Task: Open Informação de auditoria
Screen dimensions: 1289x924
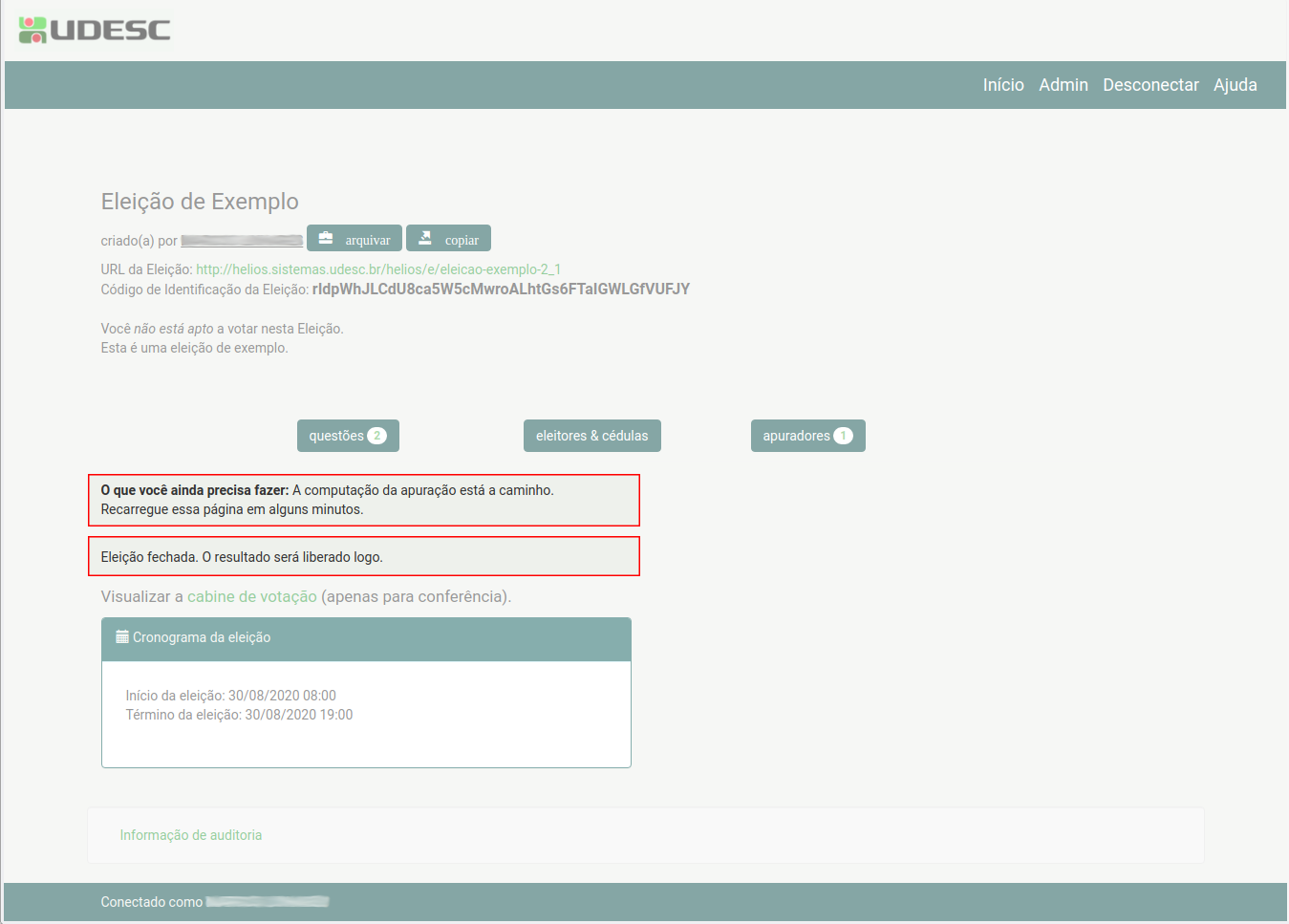Action: tap(191, 835)
